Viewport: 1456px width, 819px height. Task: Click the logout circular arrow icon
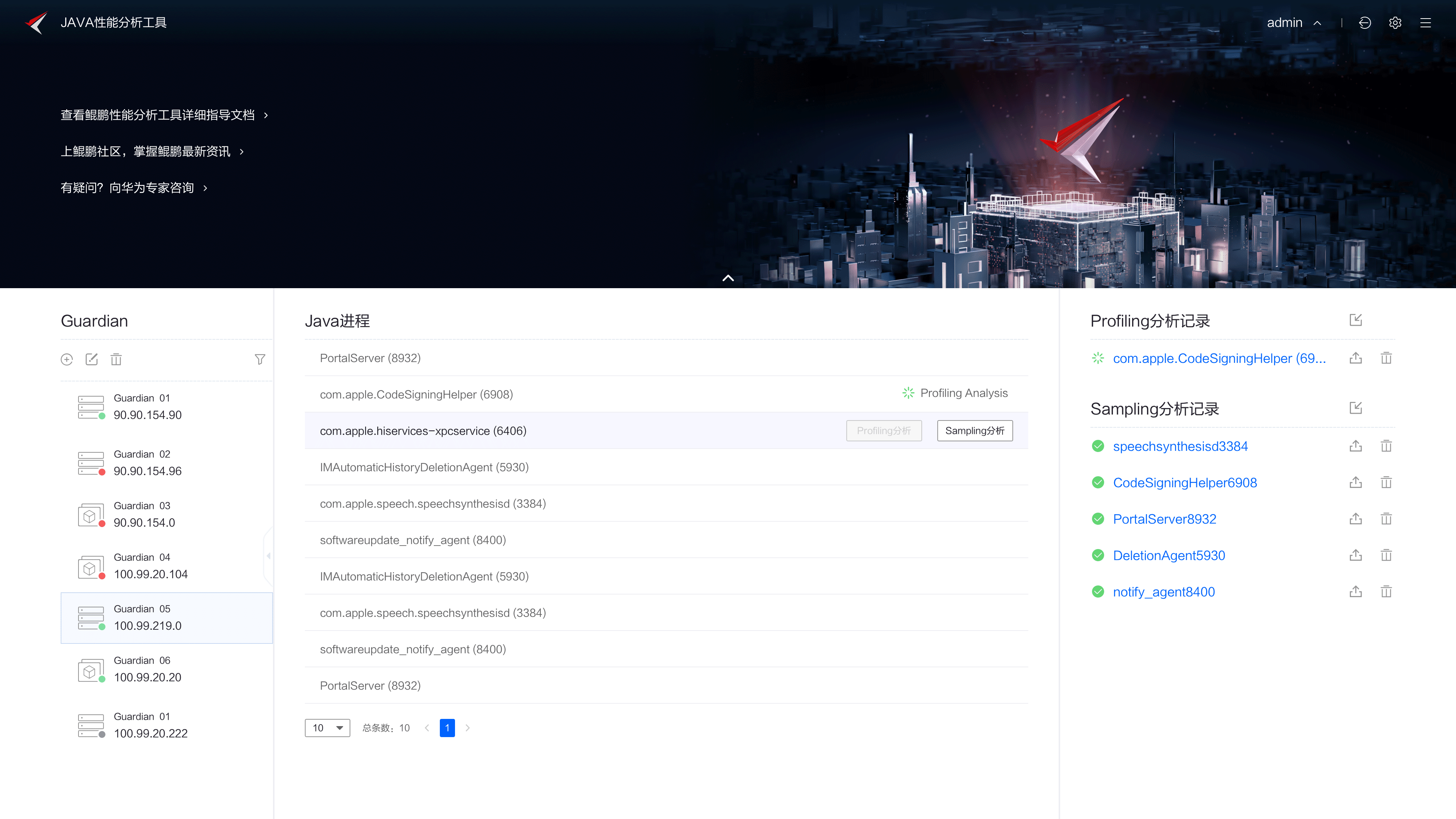(x=1365, y=23)
